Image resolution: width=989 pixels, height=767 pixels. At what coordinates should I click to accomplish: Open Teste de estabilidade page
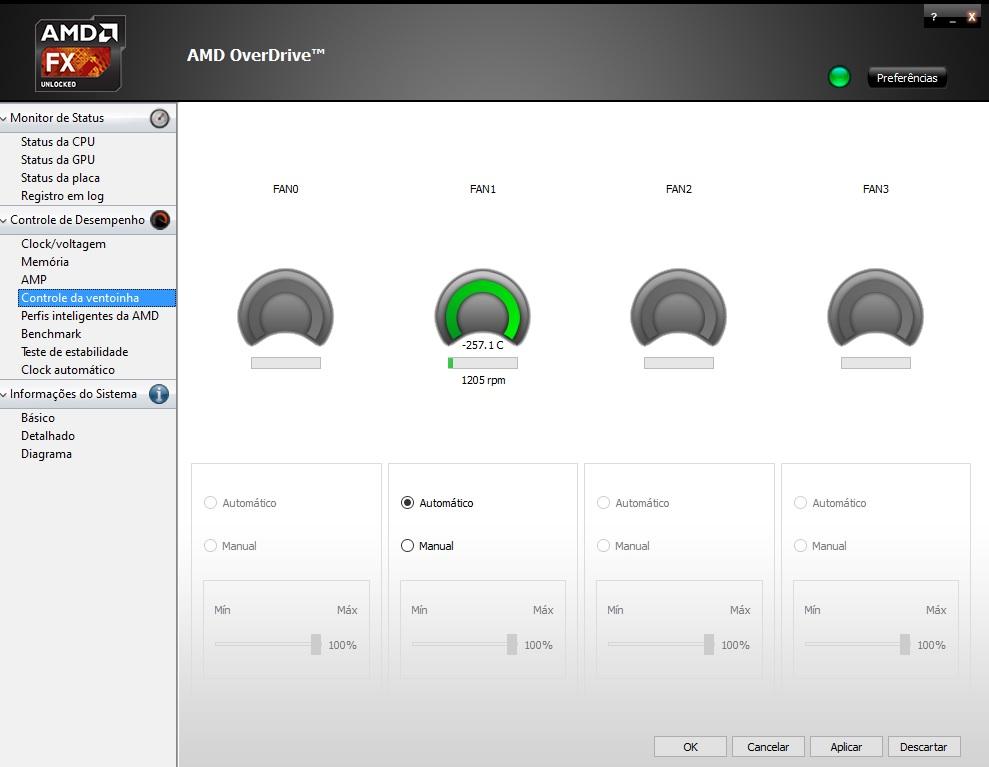74,352
